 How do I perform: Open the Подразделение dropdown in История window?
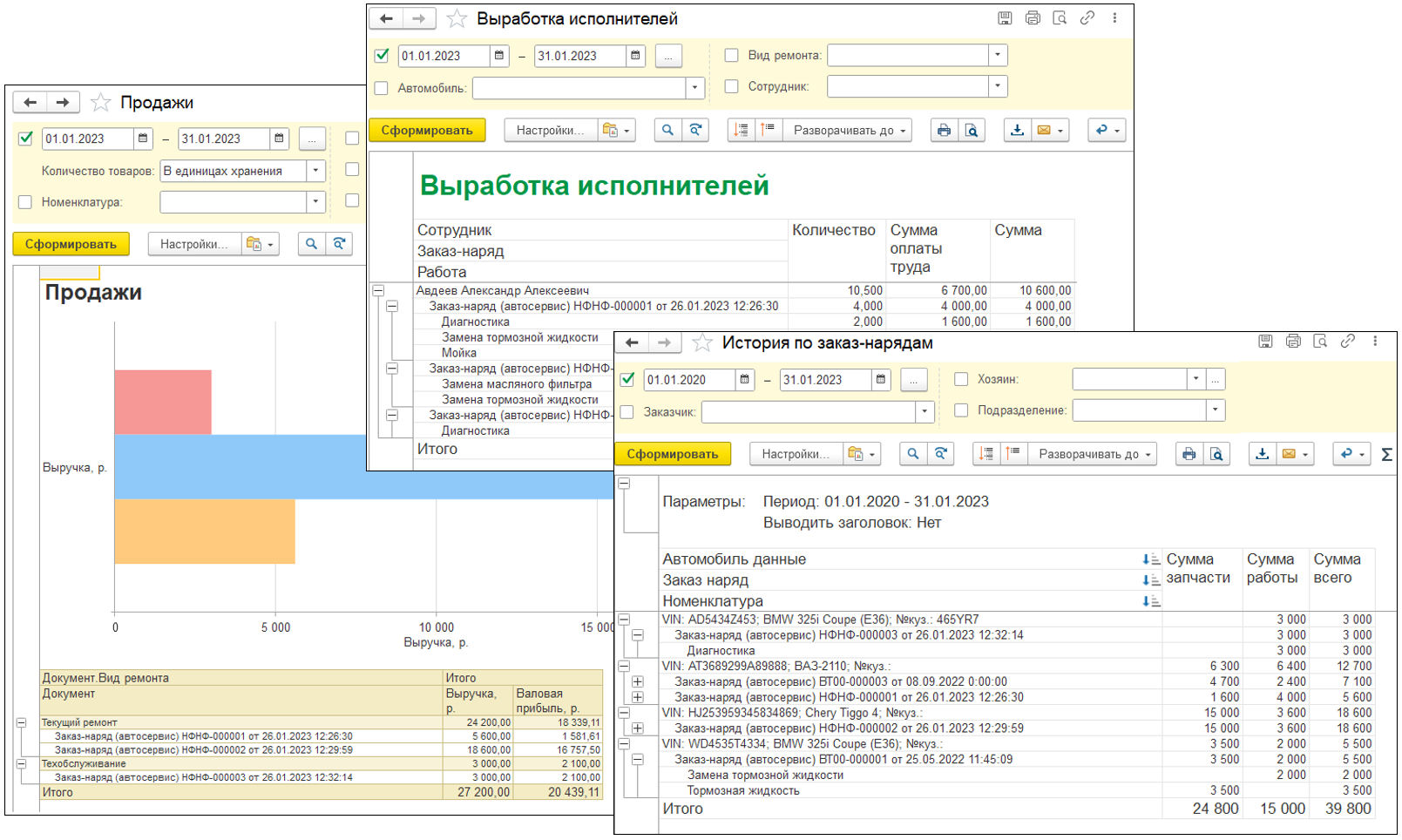[1215, 410]
